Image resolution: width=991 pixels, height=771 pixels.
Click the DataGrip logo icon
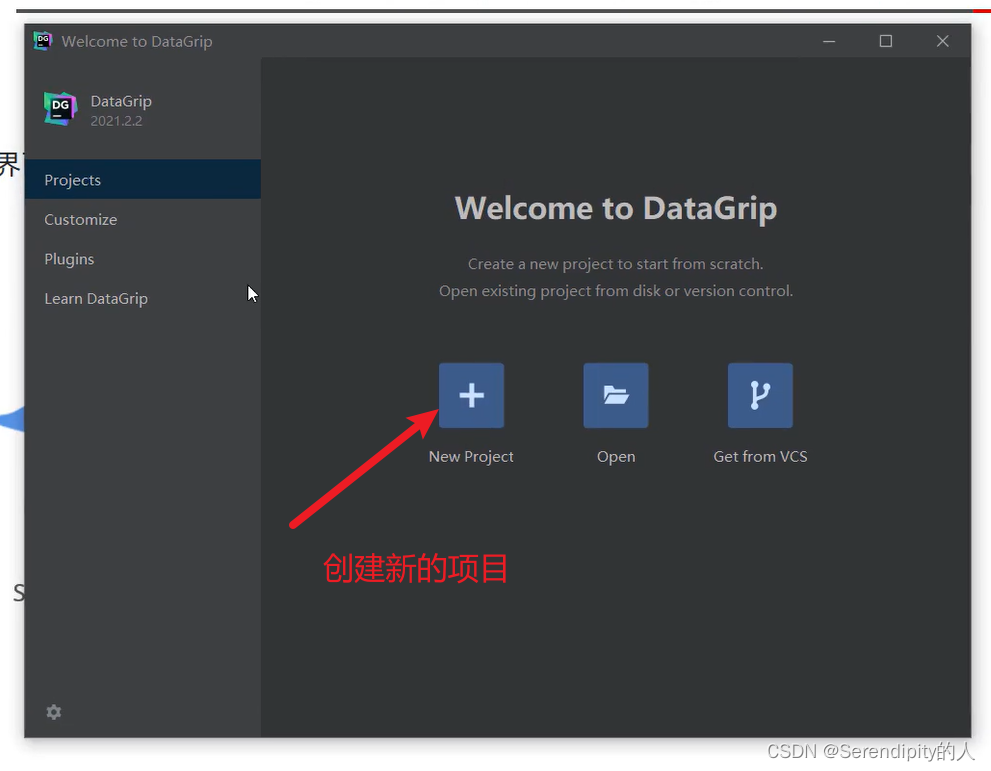[60, 108]
